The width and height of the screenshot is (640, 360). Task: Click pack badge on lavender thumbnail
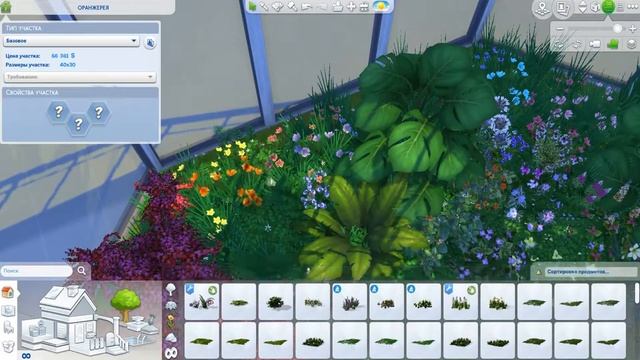coord(337,289)
